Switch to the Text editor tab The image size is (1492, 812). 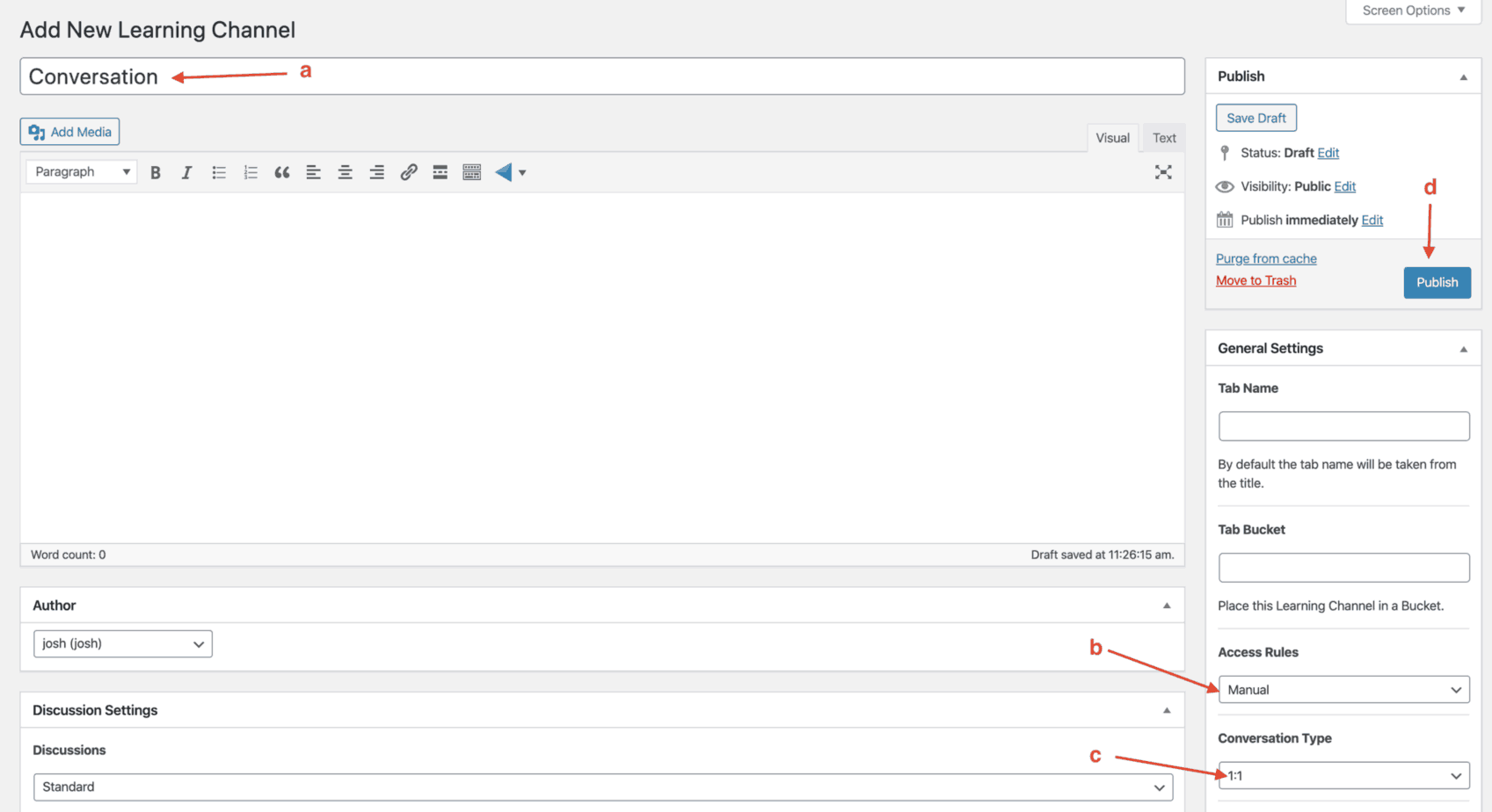click(x=1164, y=138)
